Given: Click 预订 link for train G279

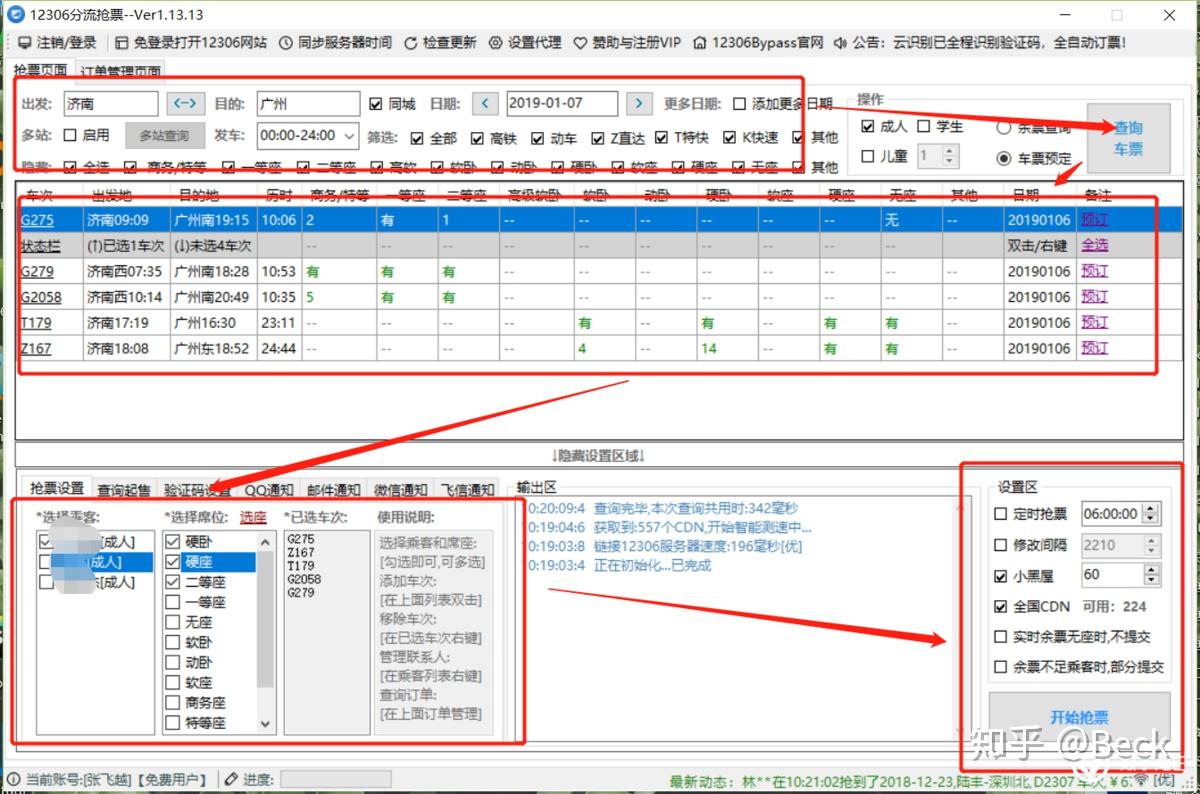Looking at the screenshot, I should tap(1094, 271).
